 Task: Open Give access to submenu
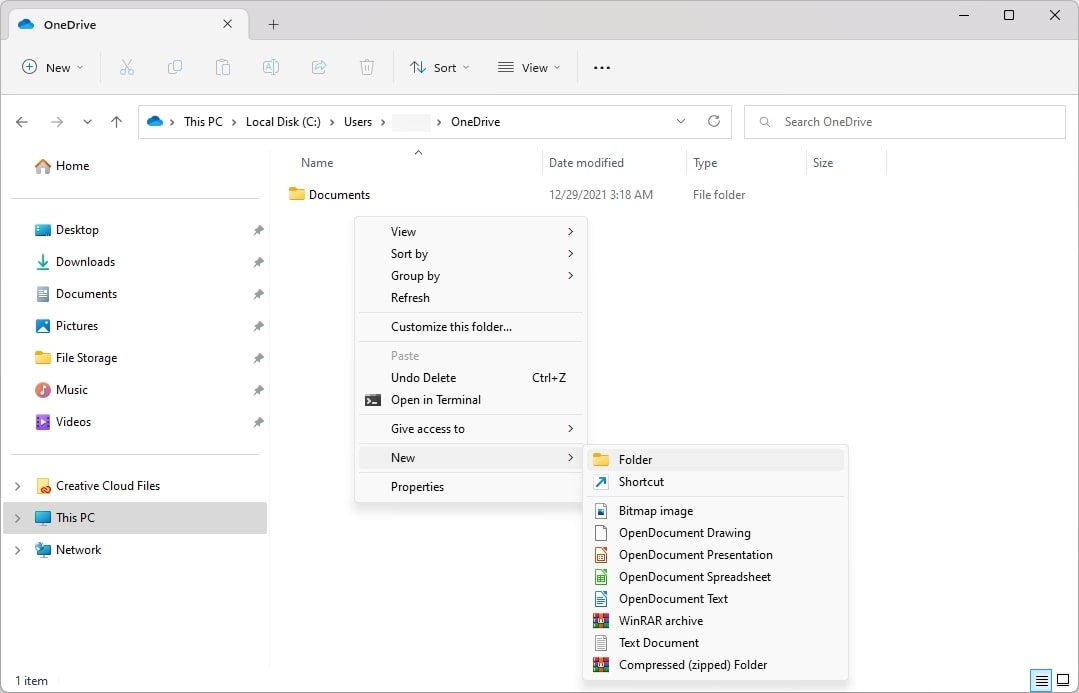tap(471, 429)
